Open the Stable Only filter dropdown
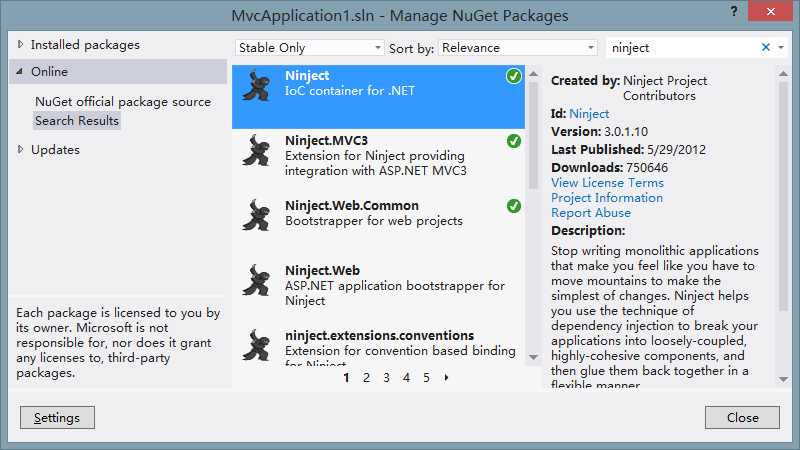The image size is (800, 450). pyautogui.click(x=309, y=47)
